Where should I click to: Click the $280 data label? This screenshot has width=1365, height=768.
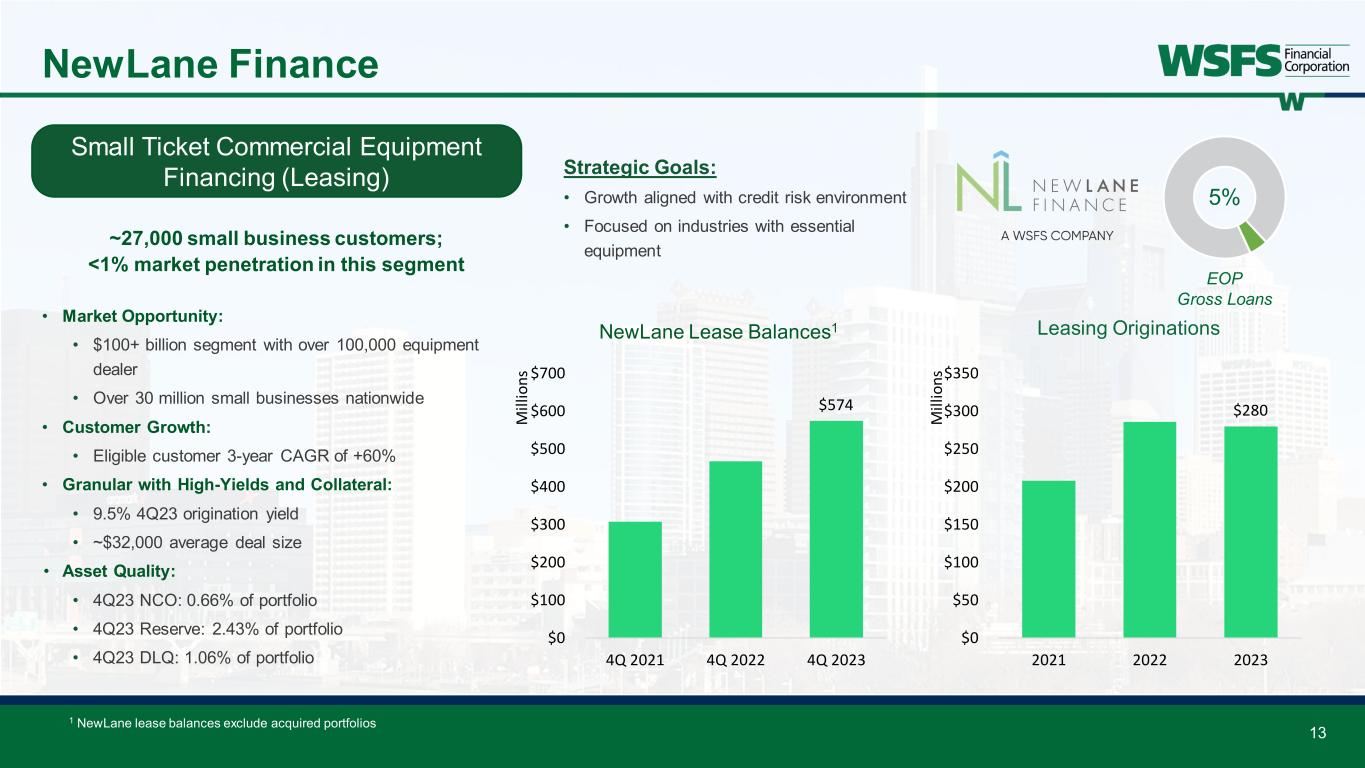click(1250, 410)
